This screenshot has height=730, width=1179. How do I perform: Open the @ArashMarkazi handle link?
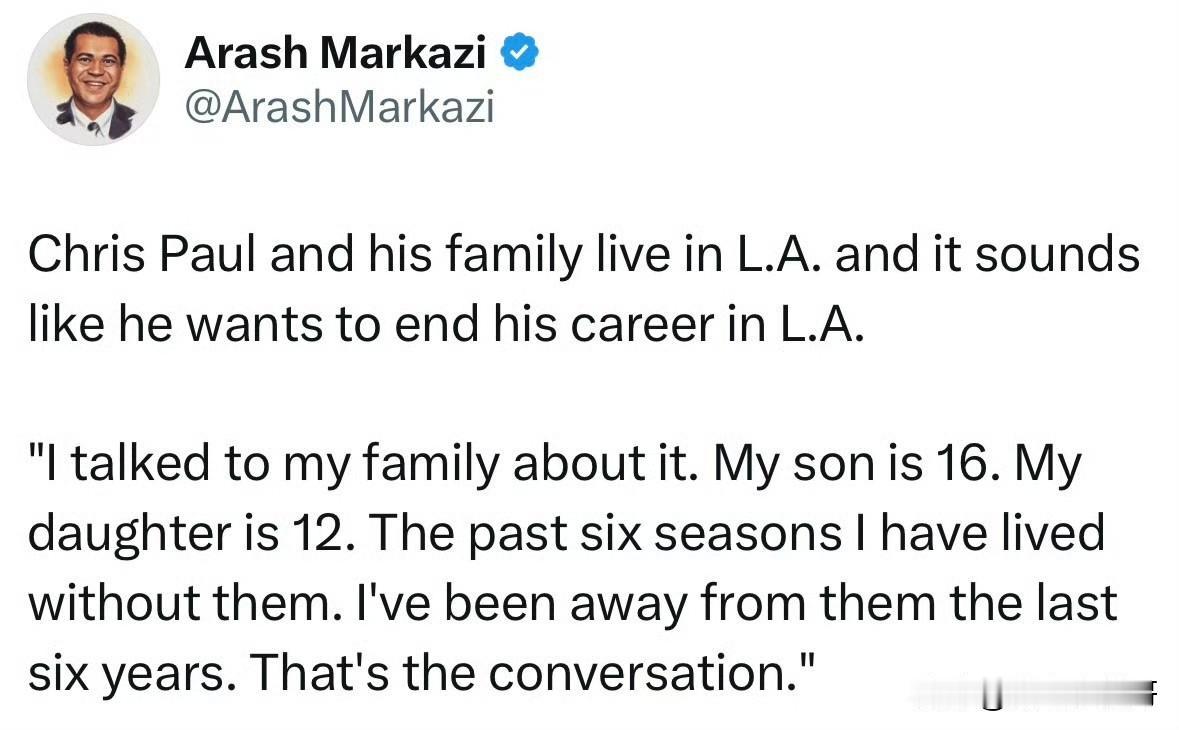point(339,107)
